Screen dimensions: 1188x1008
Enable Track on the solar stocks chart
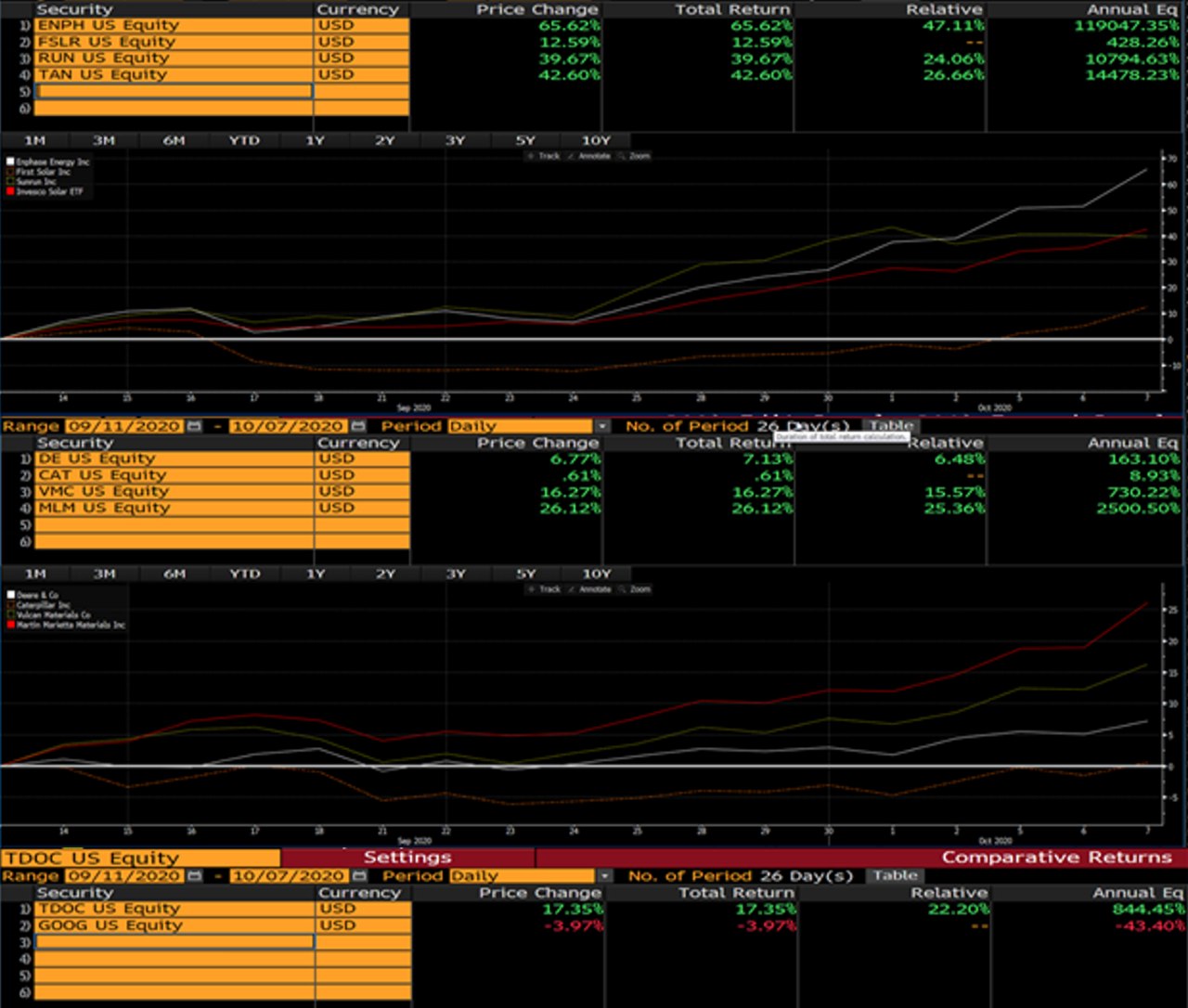pyautogui.click(x=544, y=156)
